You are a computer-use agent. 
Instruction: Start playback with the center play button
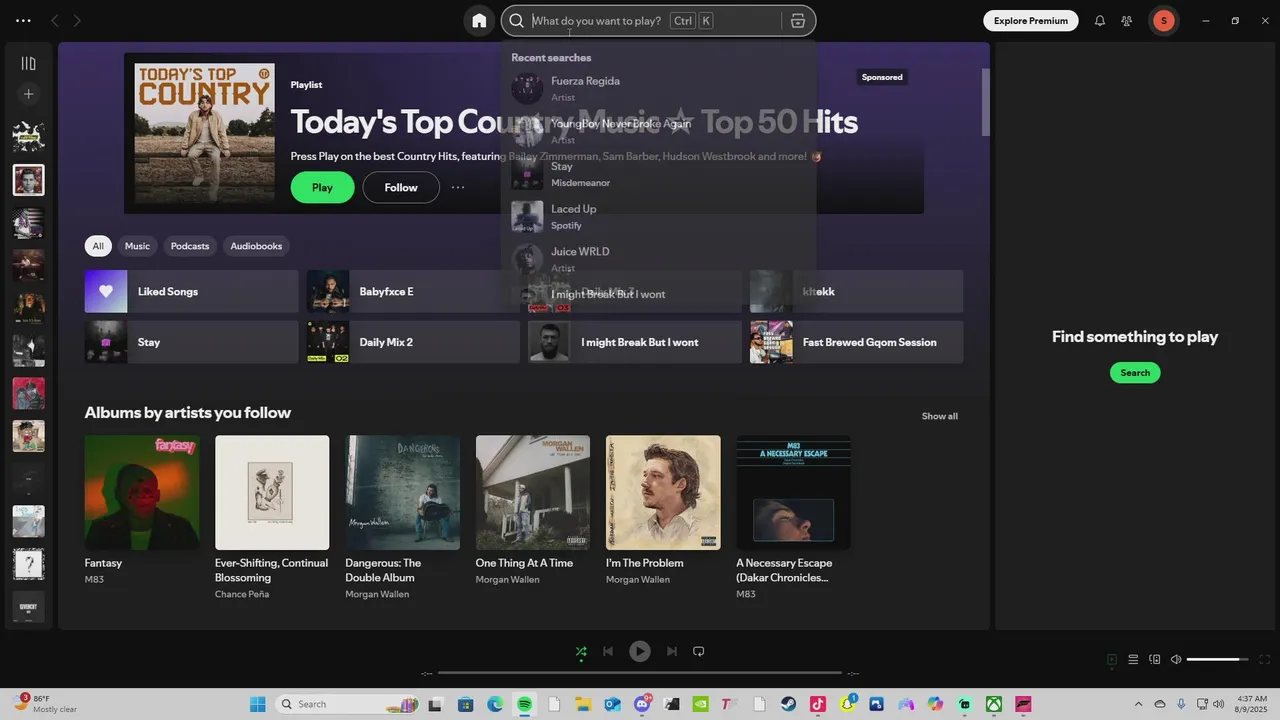(x=640, y=652)
